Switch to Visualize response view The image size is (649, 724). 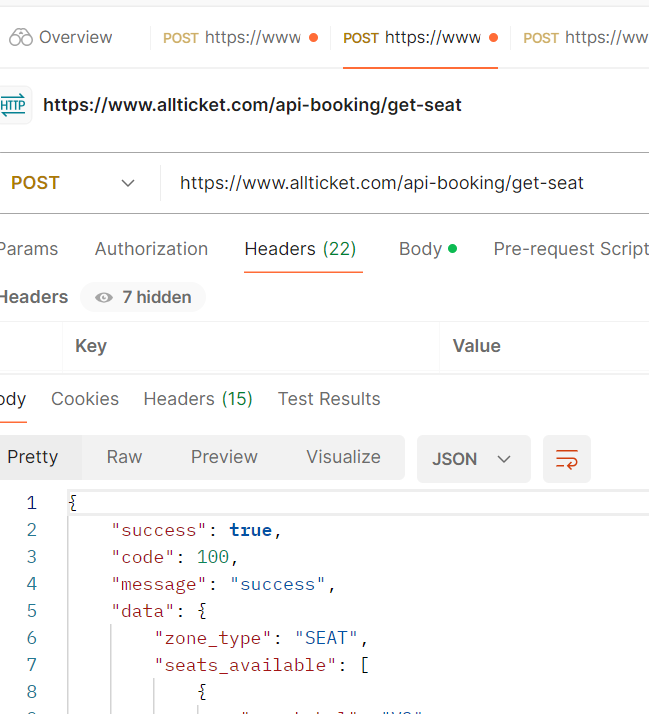tap(343, 457)
